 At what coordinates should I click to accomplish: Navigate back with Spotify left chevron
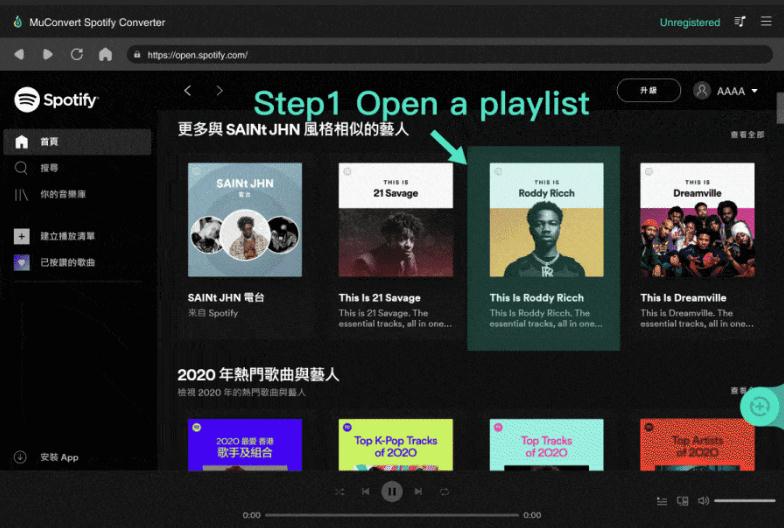click(187, 91)
